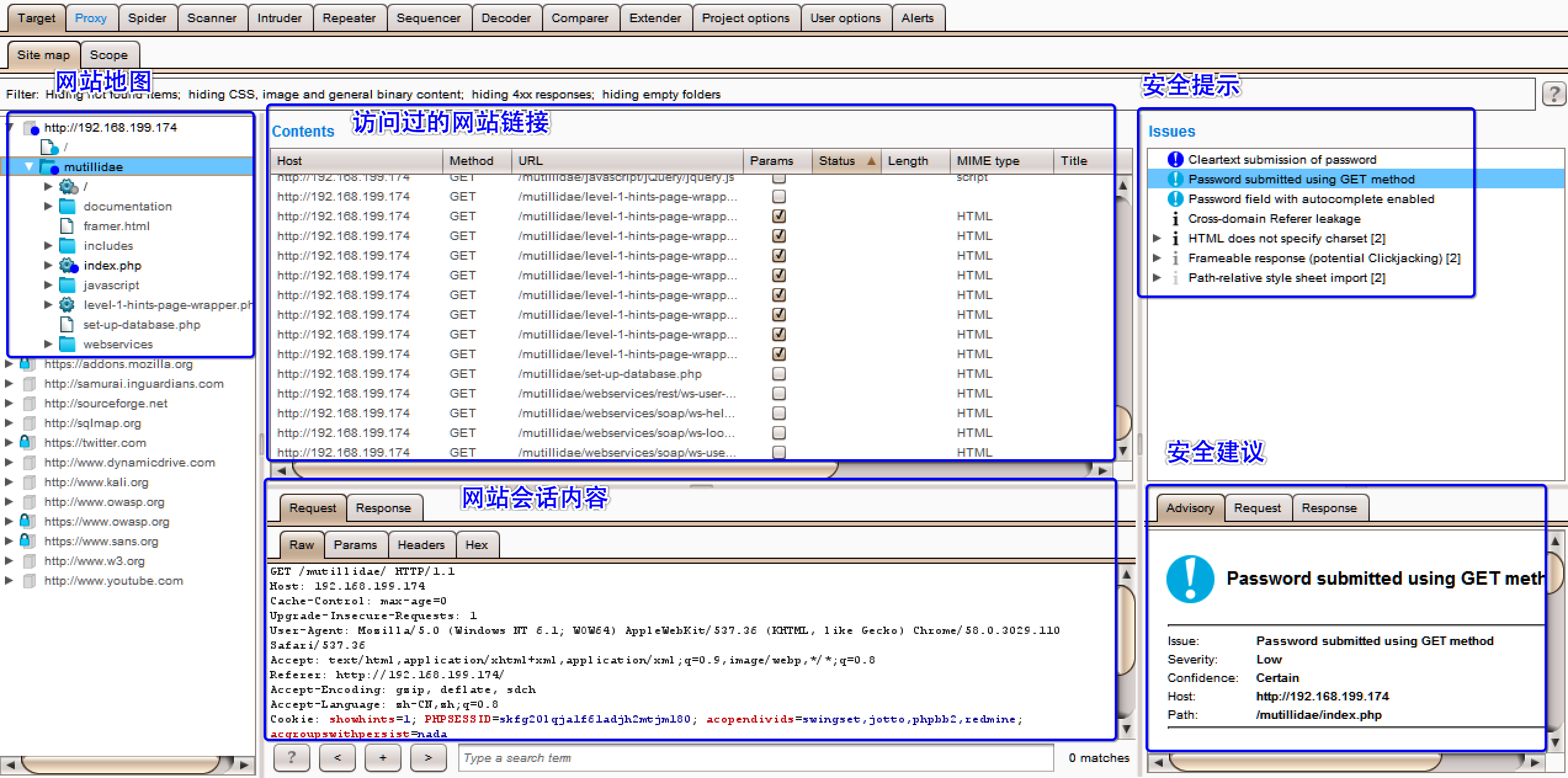Check the Params checkbox on the jquery.js row
The height and width of the screenshot is (778, 1568).
[778, 178]
